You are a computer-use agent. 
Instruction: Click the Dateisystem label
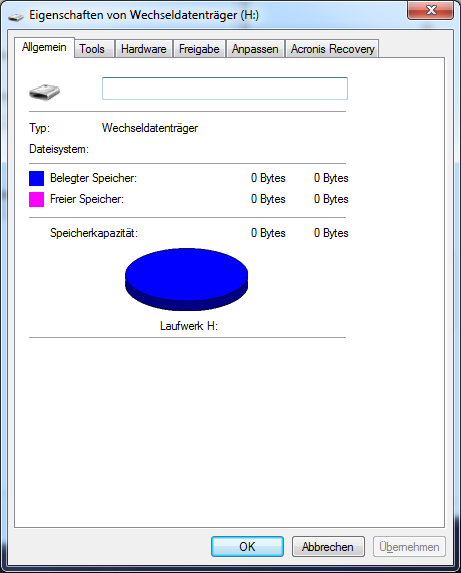click(x=59, y=149)
